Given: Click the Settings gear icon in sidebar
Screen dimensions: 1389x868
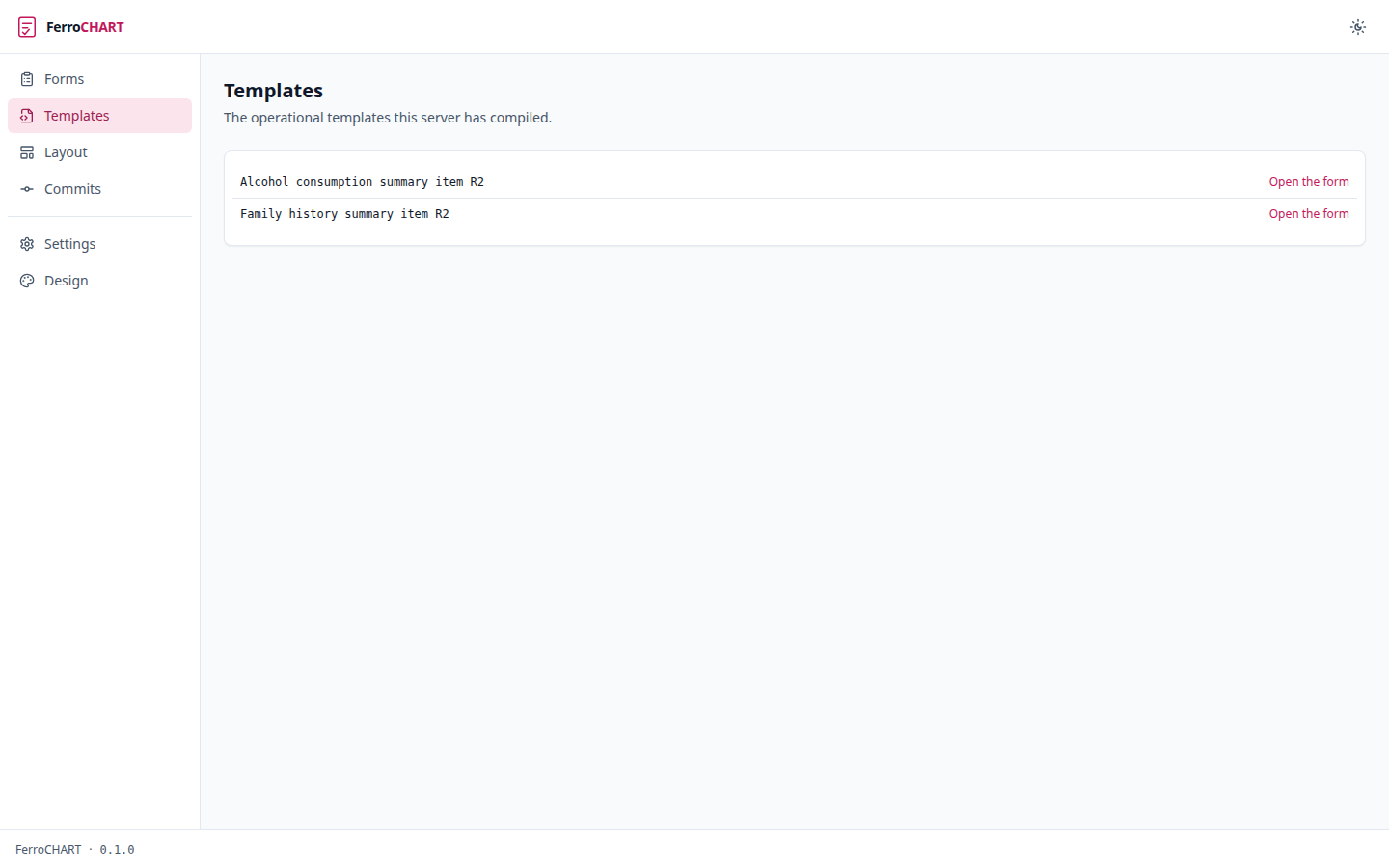Looking at the screenshot, I should pyautogui.click(x=27, y=244).
